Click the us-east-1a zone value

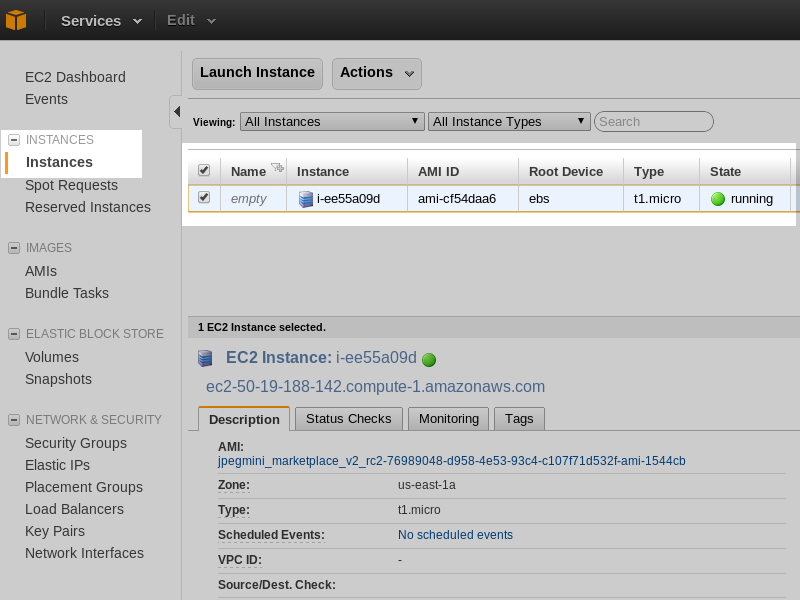[x=427, y=485]
